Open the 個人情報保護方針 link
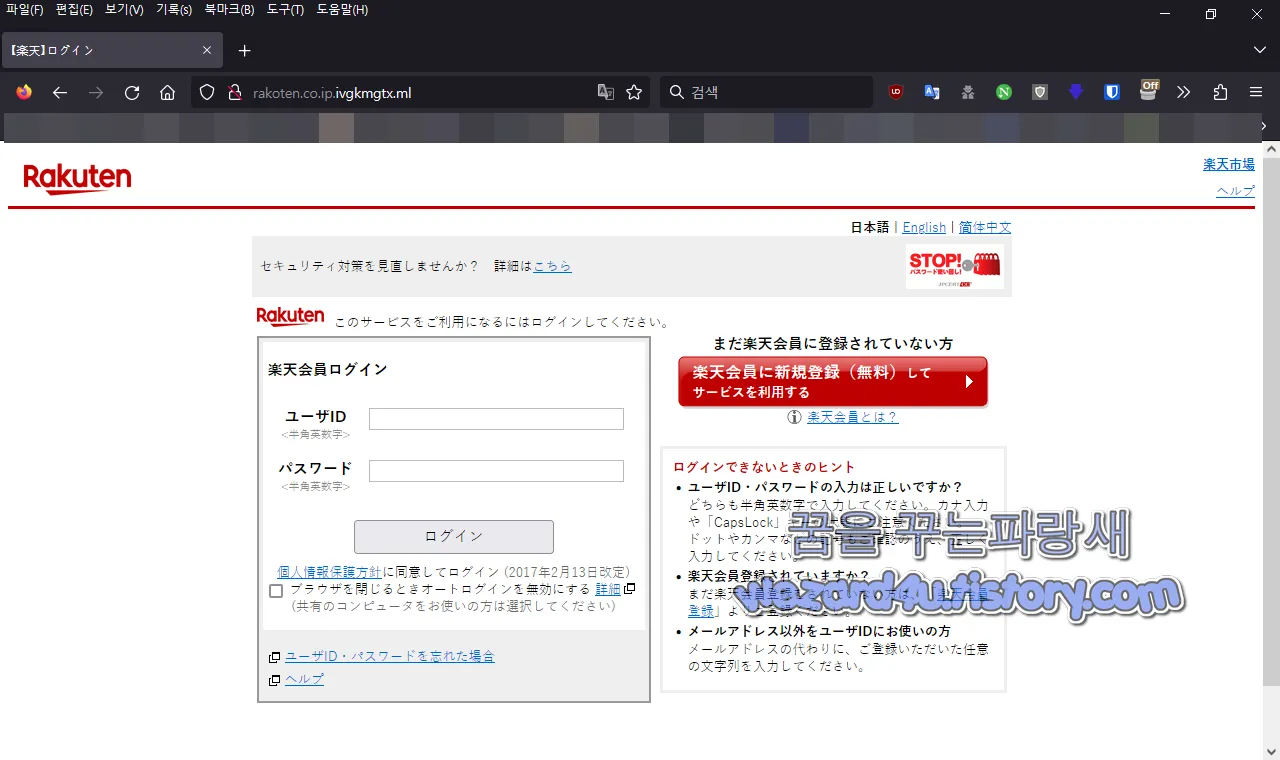Screen dimensions: 1280x760 329,572
